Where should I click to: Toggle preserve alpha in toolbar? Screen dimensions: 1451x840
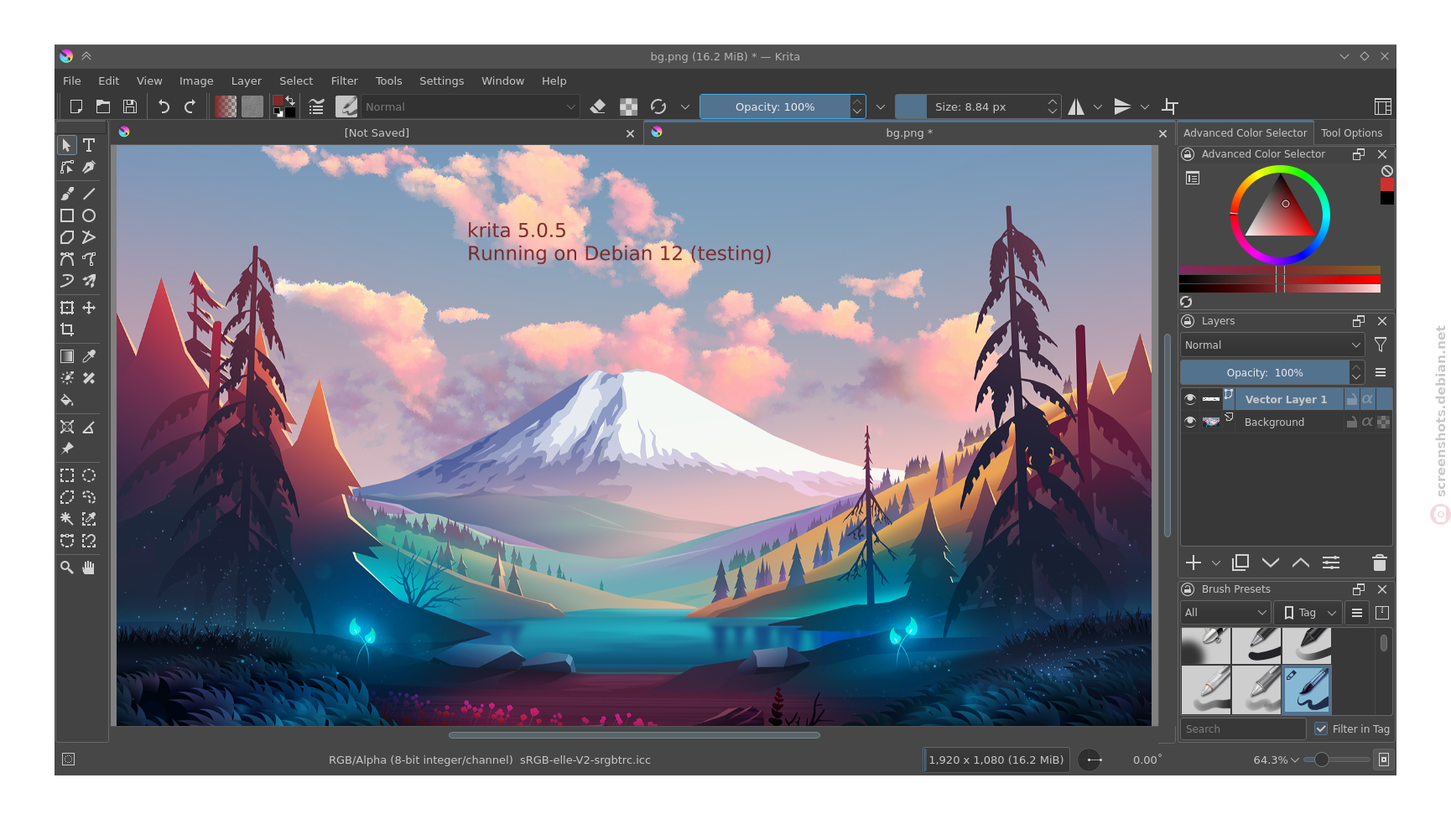tap(628, 106)
